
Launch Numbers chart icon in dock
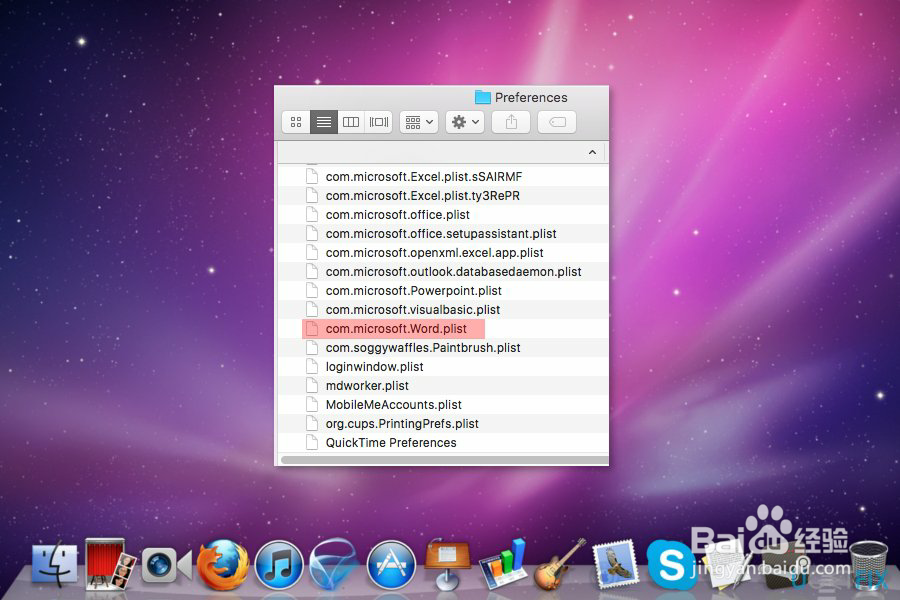click(503, 565)
